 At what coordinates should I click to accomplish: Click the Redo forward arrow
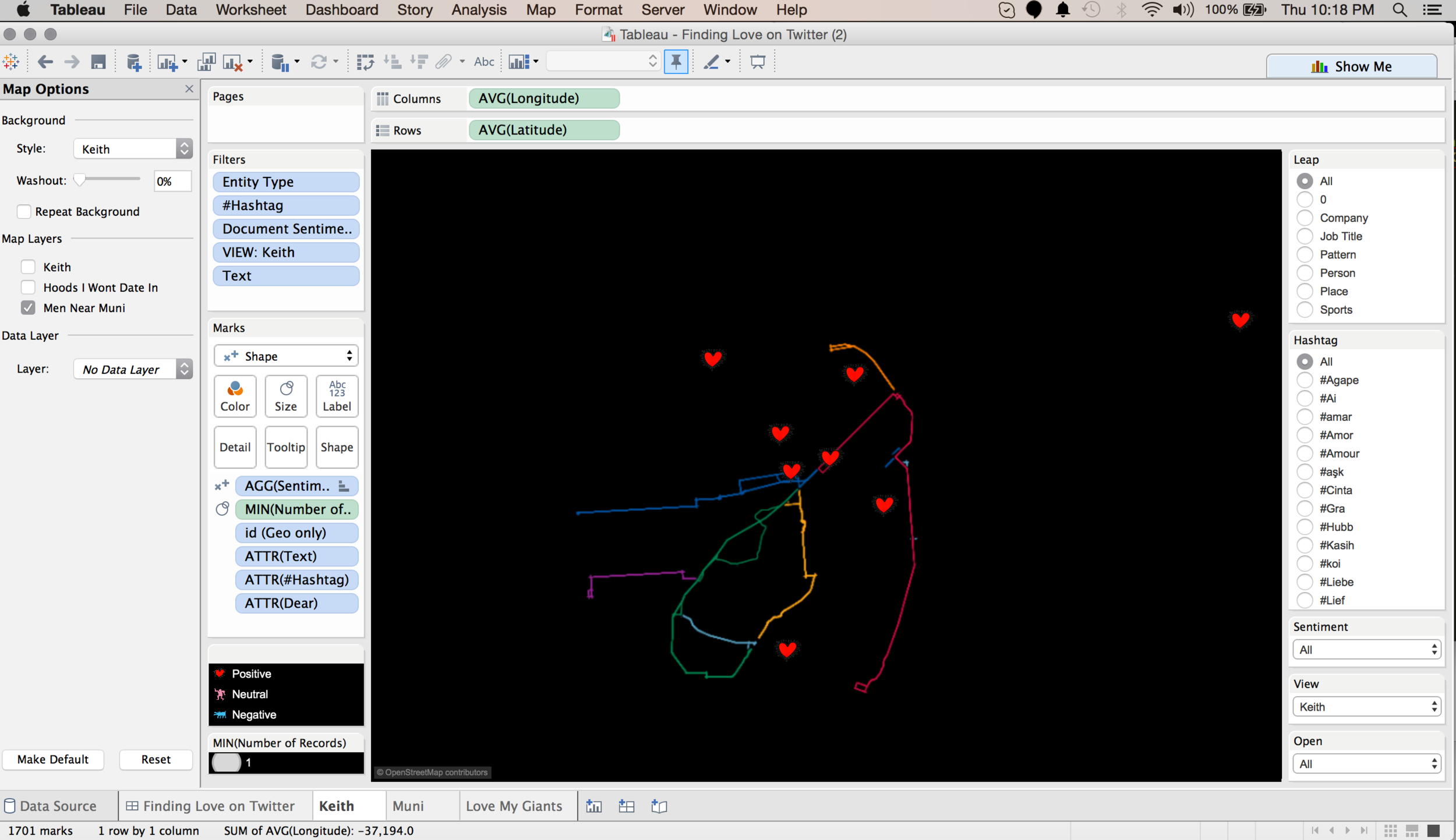(x=72, y=62)
